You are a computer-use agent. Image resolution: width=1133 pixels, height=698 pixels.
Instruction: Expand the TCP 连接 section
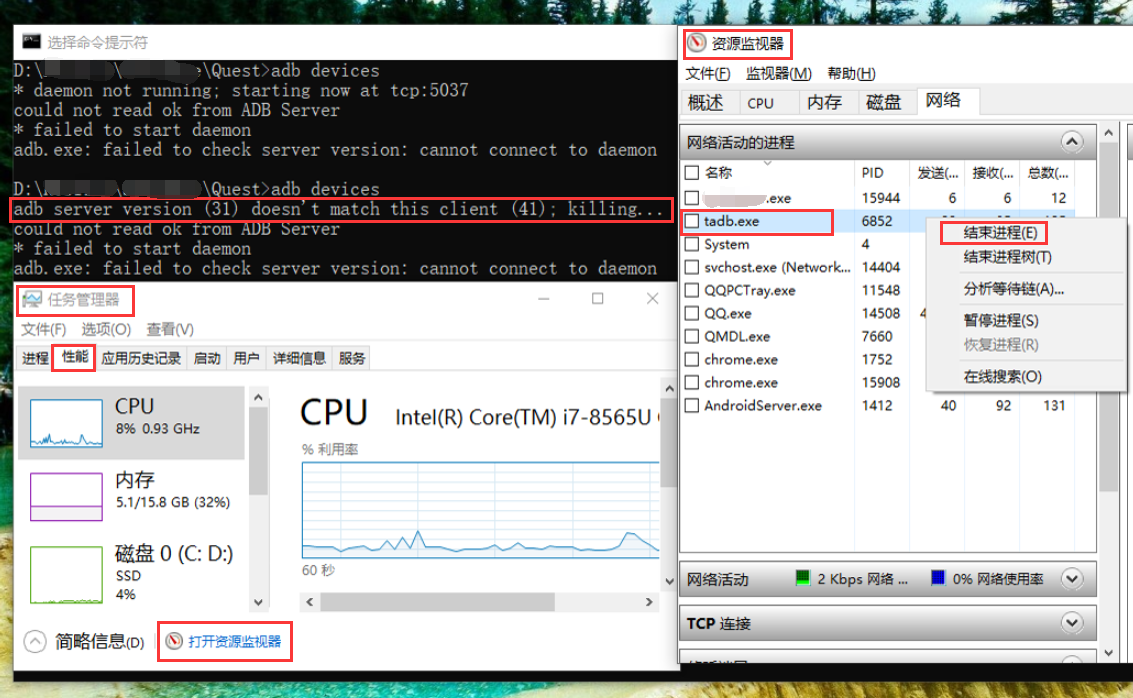click(x=1071, y=623)
